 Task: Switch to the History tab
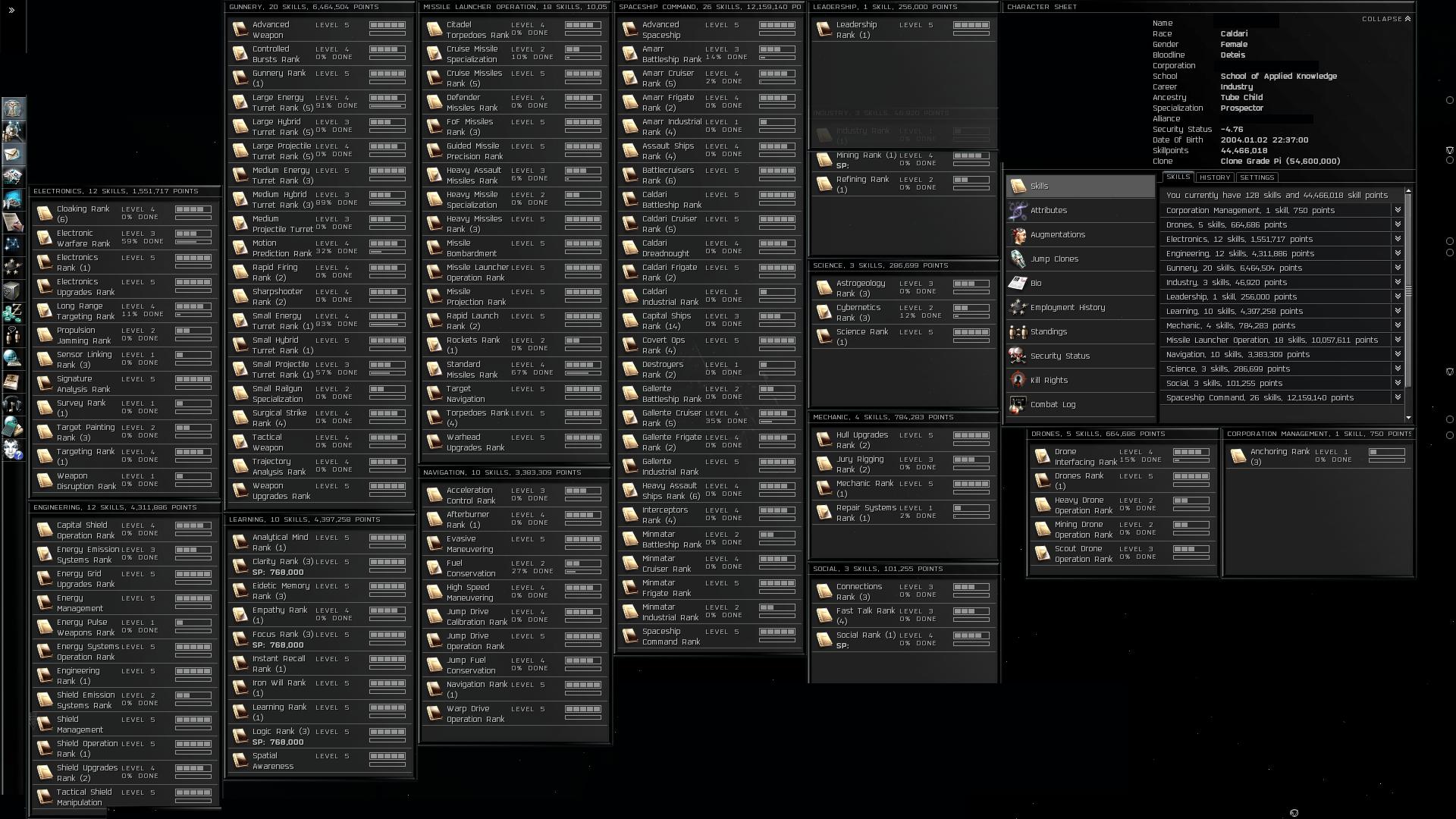tap(1214, 177)
